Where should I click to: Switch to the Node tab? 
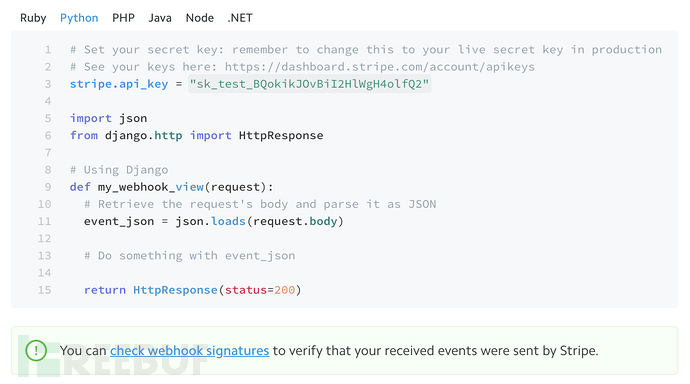click(x=199, y=18)
